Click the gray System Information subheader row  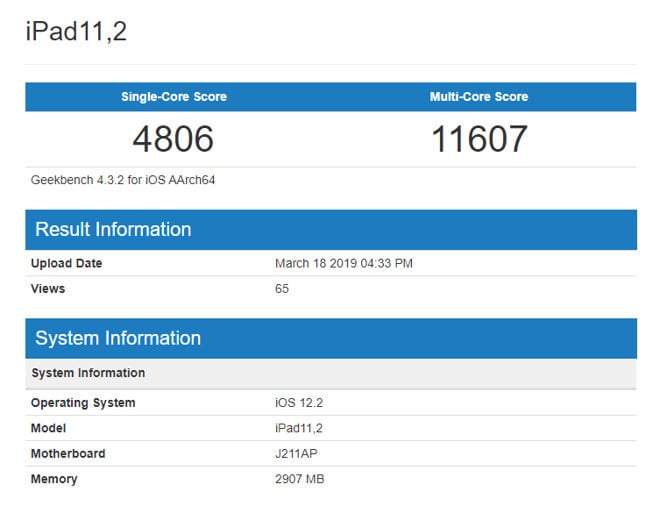point(331,373)
